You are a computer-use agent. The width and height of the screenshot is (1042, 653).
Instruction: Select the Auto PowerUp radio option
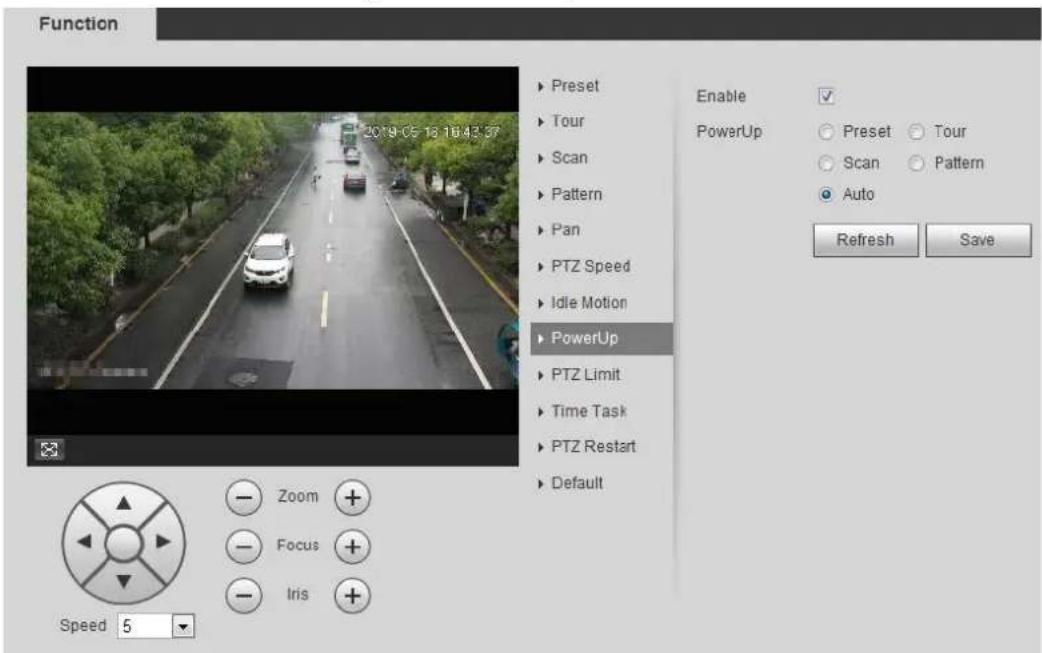coord(825,195)
